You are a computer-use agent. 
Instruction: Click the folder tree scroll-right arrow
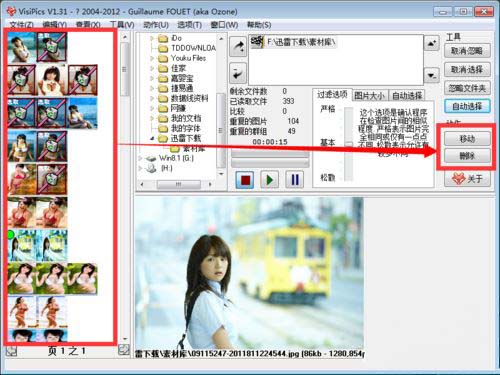(210, 184)
